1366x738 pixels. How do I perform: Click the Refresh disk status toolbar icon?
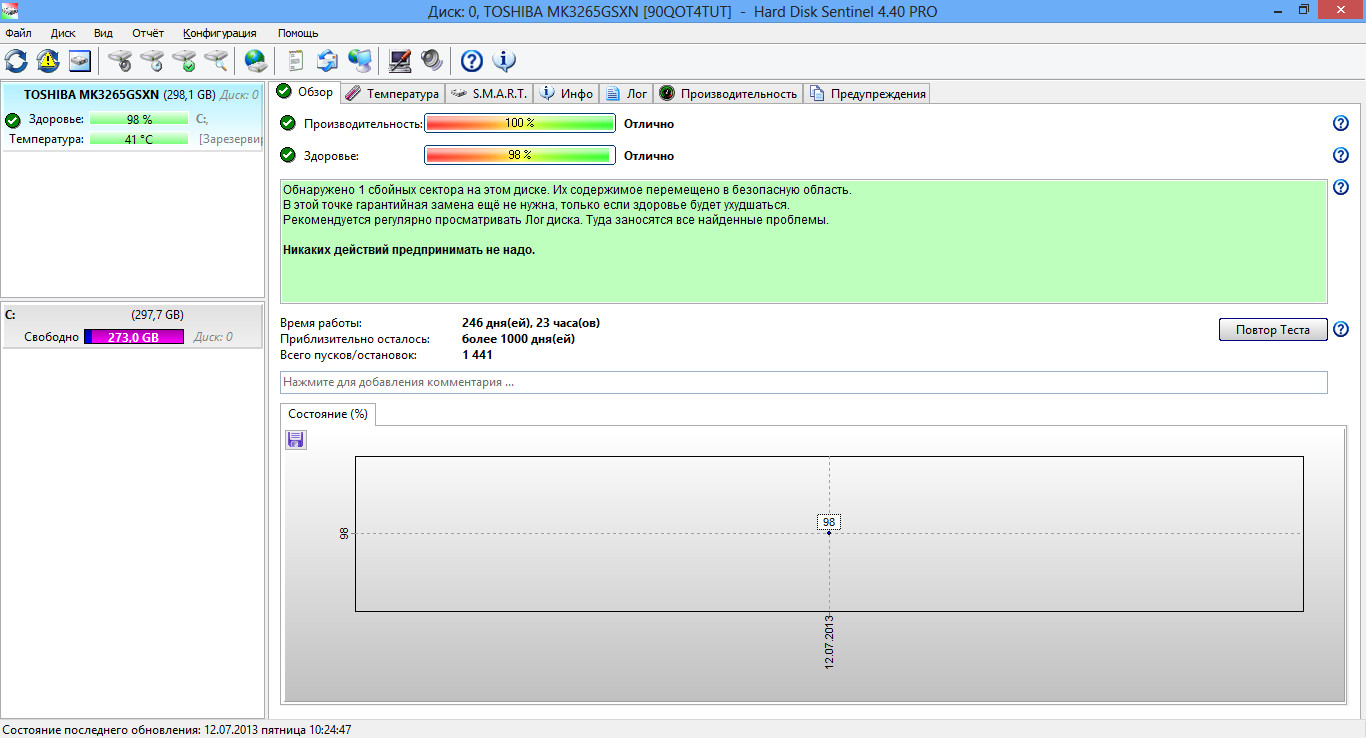pos(16,61)
